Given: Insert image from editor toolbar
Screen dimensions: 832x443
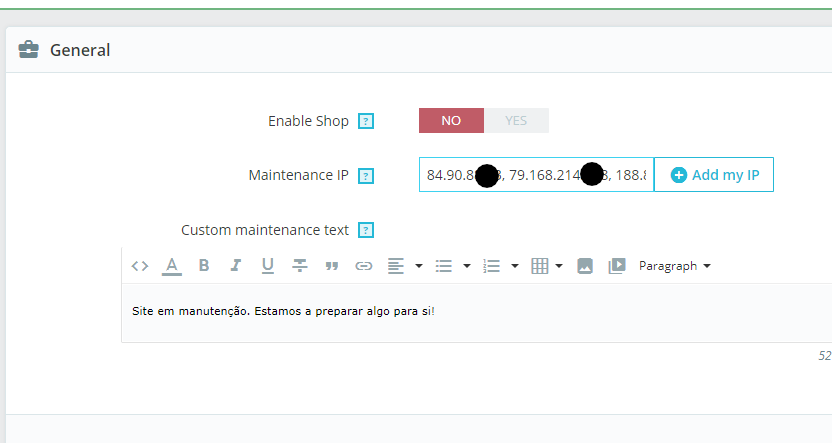Looking at the screenshot, I should tap(585, 266).
